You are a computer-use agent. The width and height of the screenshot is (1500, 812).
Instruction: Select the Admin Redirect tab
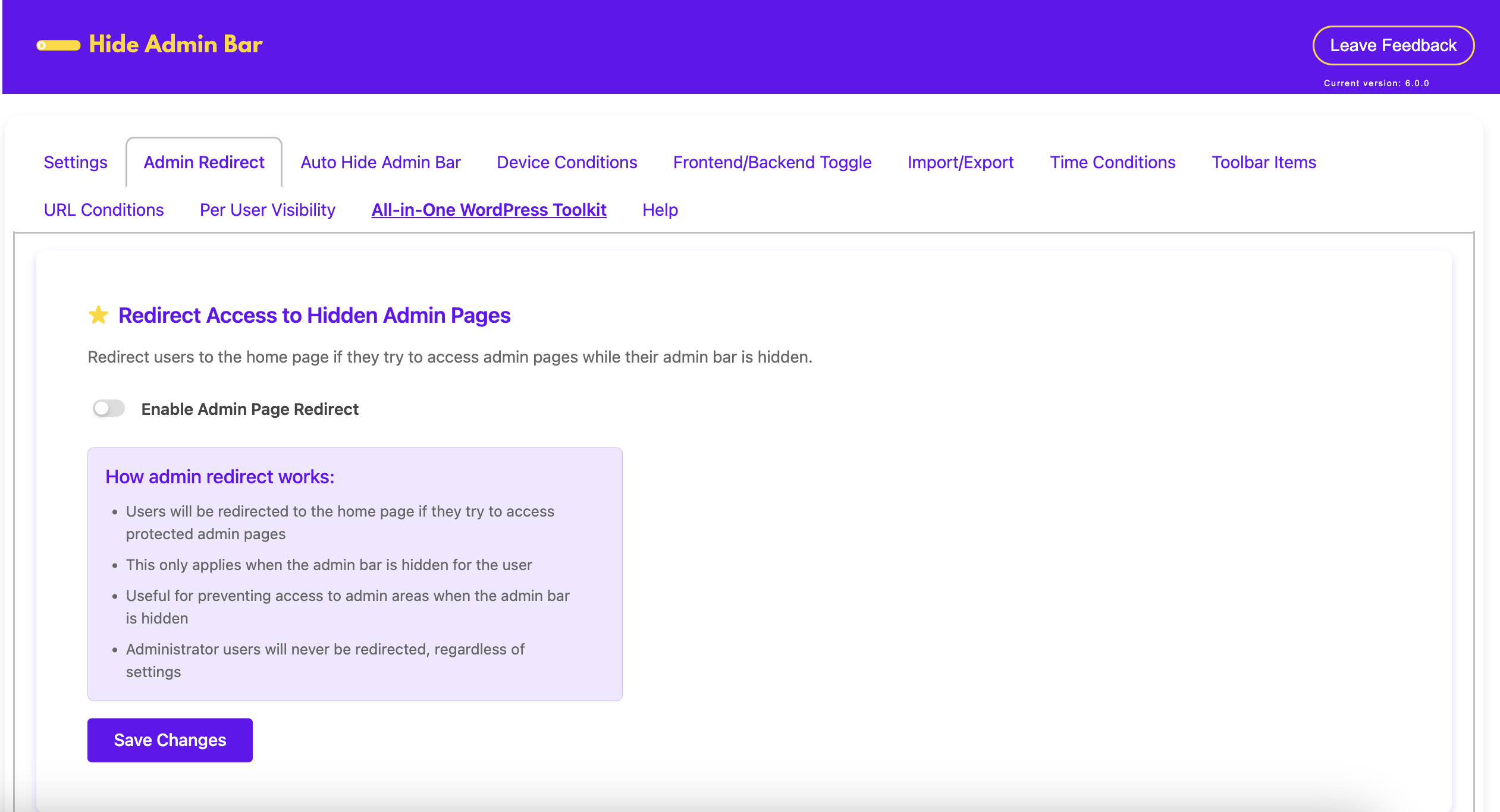(204, 162)
